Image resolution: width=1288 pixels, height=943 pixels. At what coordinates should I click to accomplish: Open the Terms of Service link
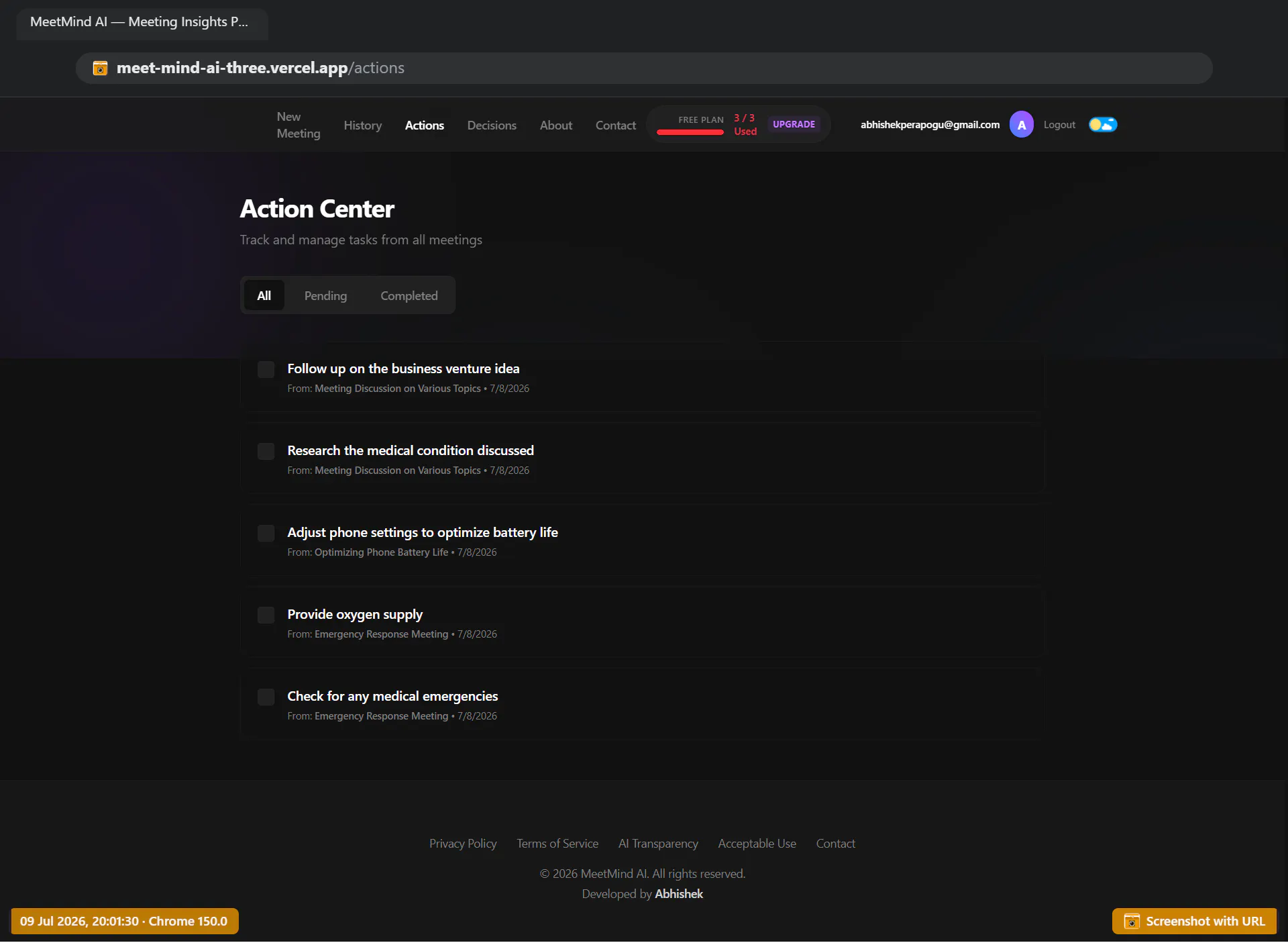click(557, 844)
